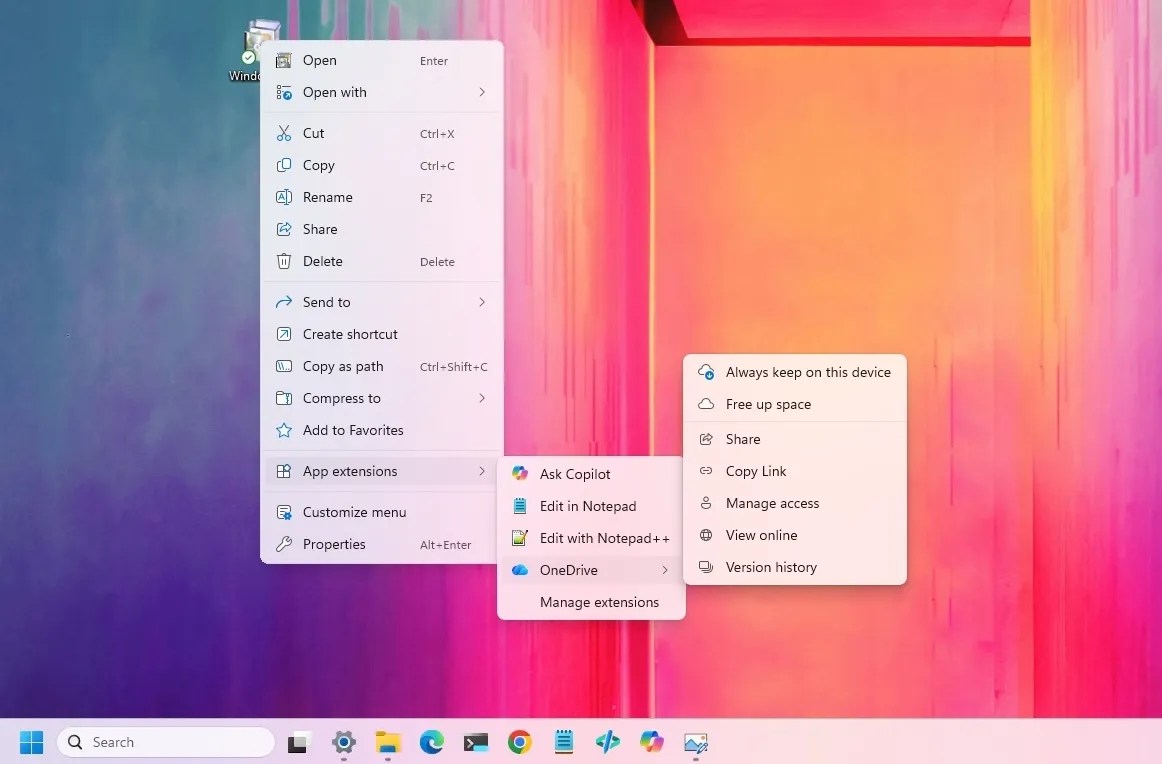This screenshot has height=764, width=1162.
Task: Open Notepad from the taskbar
Action: 564,742
